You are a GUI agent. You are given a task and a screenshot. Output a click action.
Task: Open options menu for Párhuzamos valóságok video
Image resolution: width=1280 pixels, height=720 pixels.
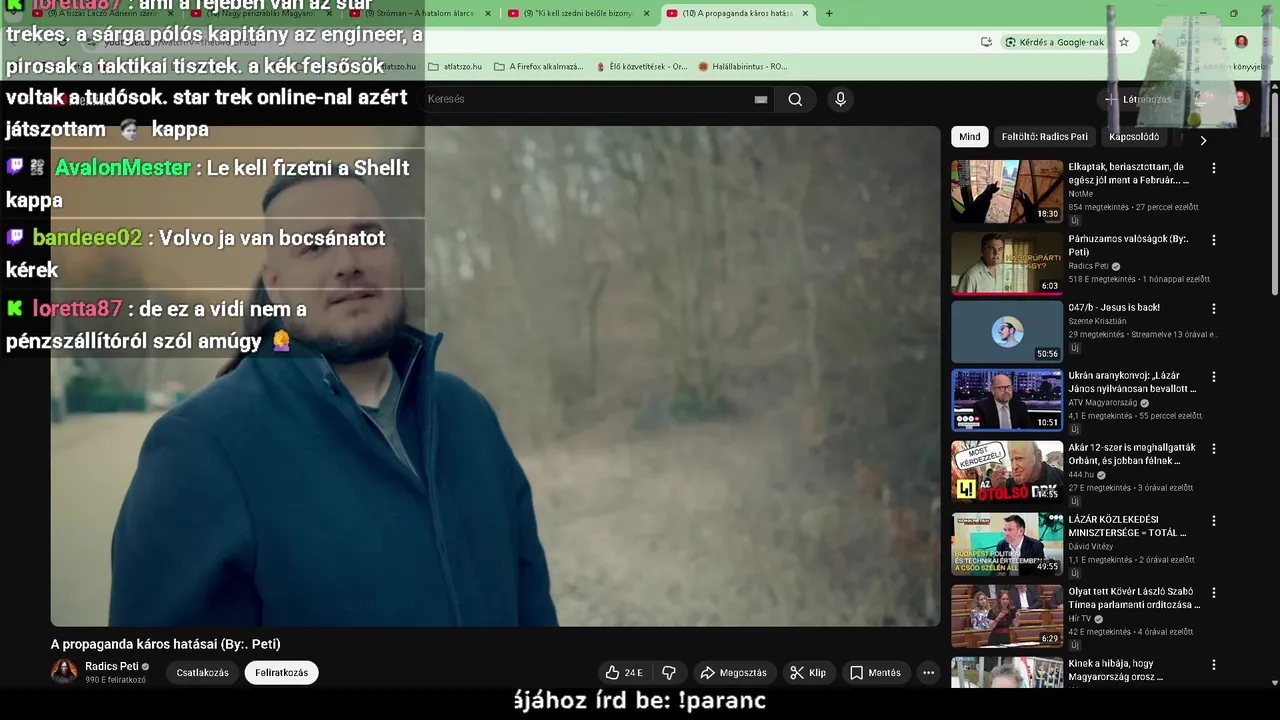pos(1214,240)
